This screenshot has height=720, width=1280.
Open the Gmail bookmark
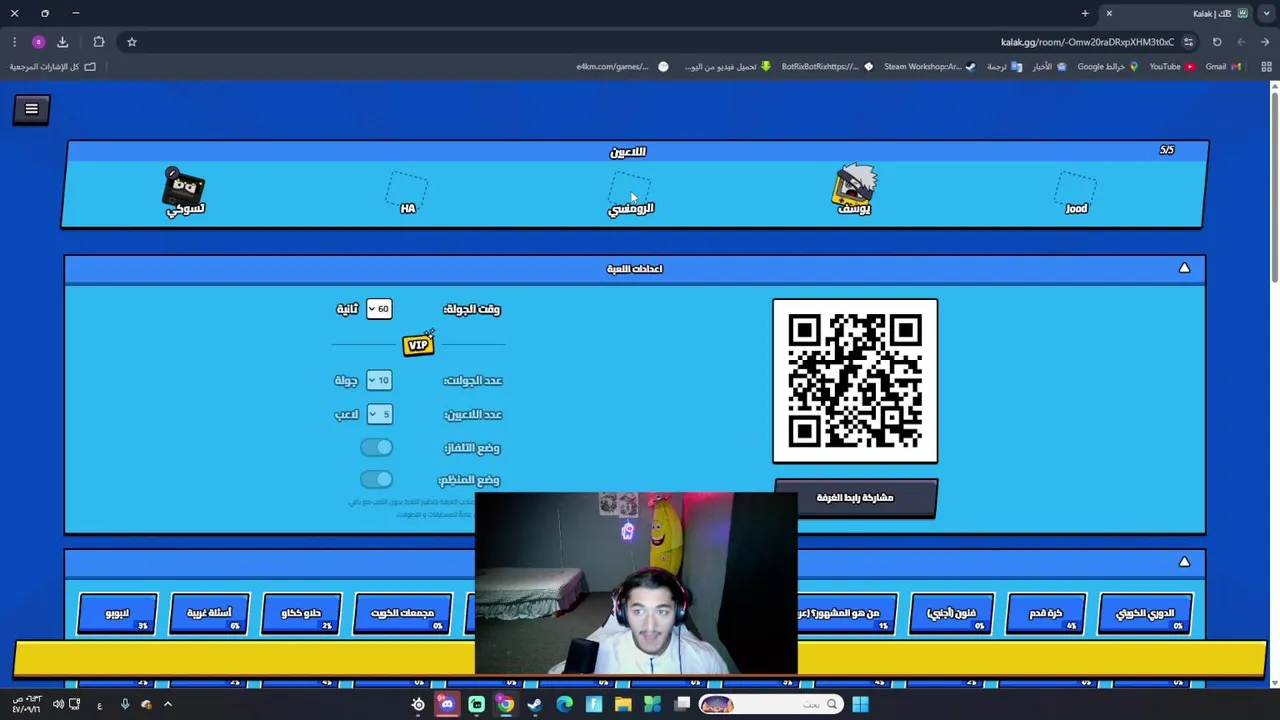(1223, 67)
